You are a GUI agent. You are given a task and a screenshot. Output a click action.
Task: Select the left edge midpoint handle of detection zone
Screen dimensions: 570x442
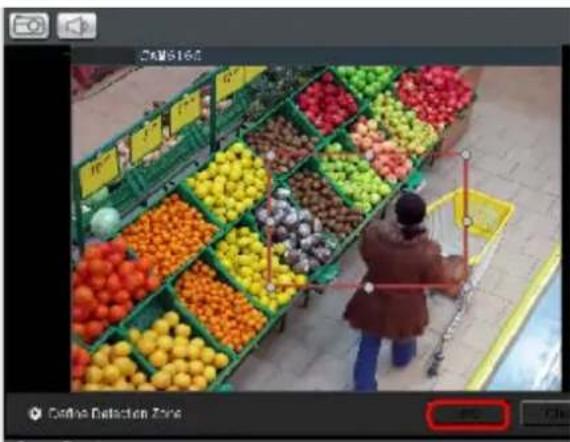click(270, 222)
